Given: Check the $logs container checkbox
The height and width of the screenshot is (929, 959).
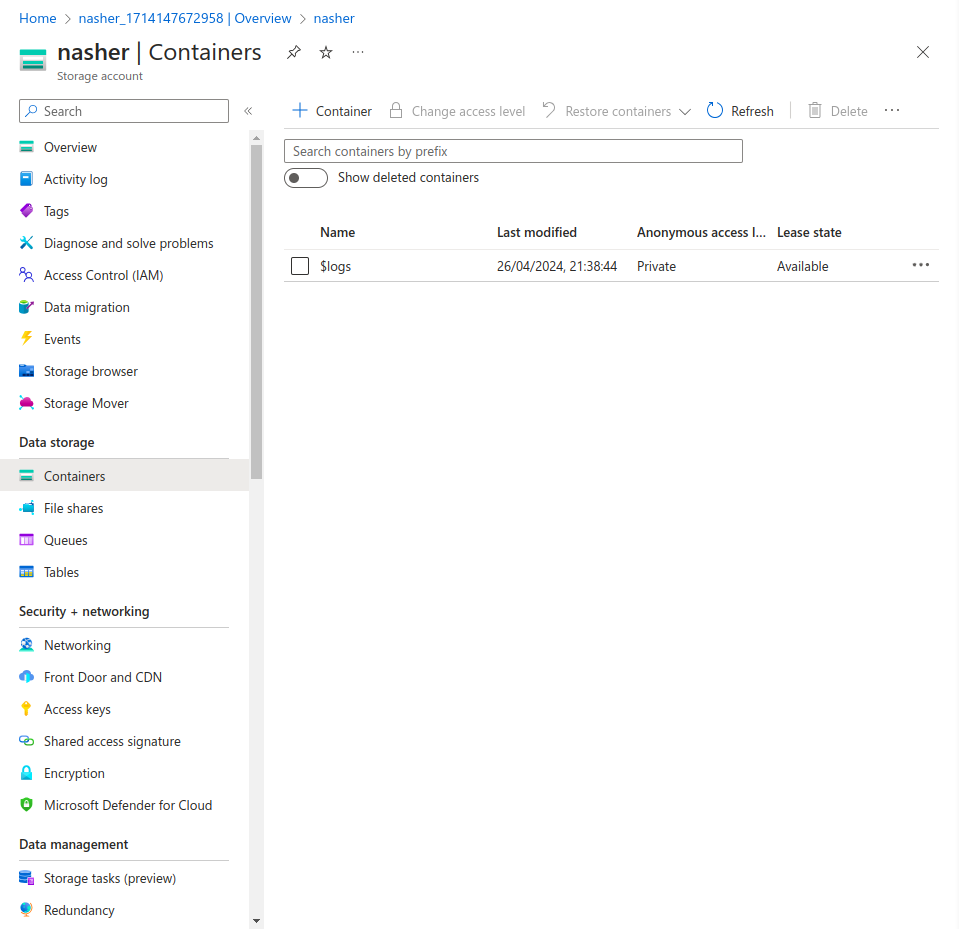Looking at the screenshot, I should pyautogui.click(x=300, y=266).
